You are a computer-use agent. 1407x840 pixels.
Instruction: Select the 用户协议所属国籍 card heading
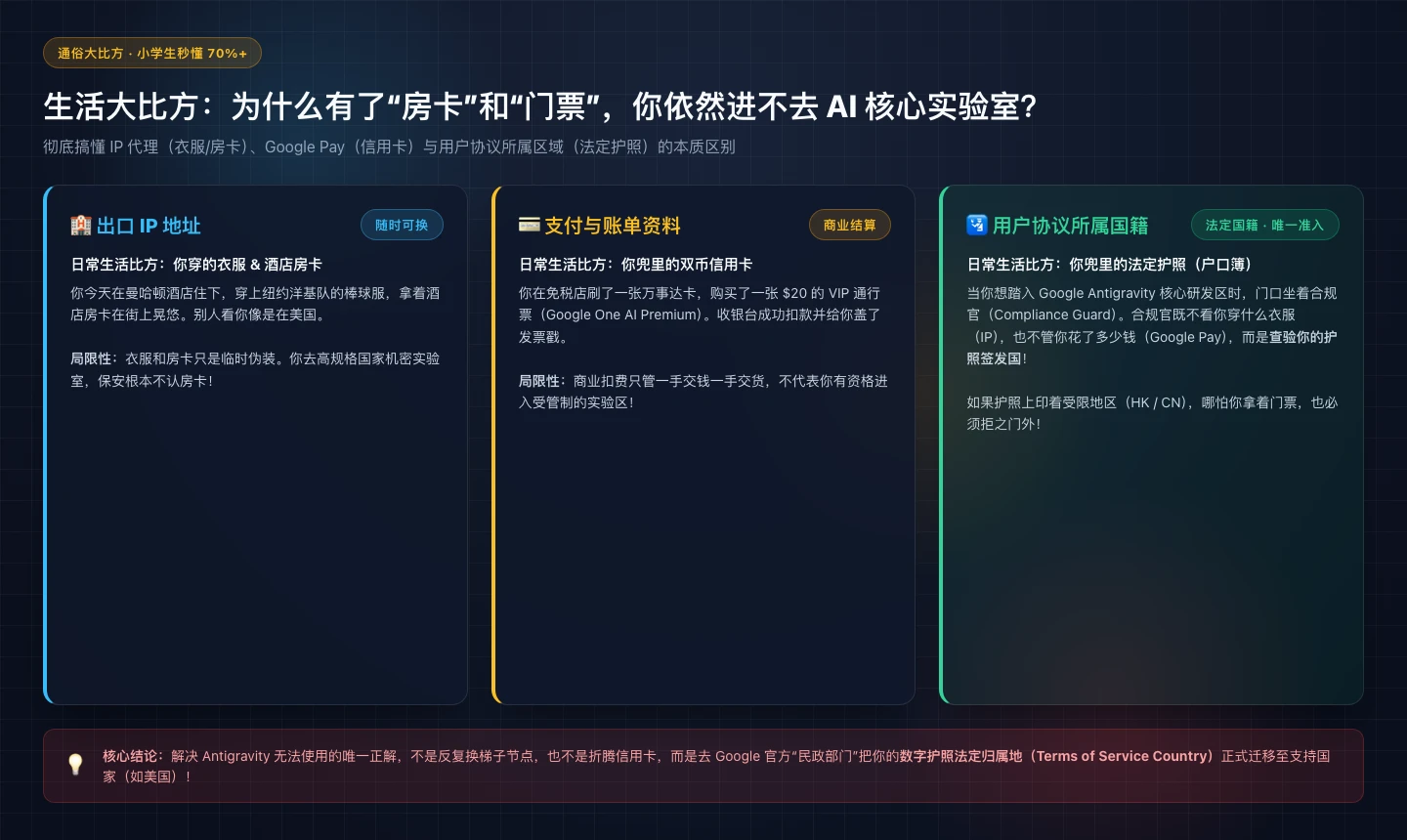(x=1071, y=226)
